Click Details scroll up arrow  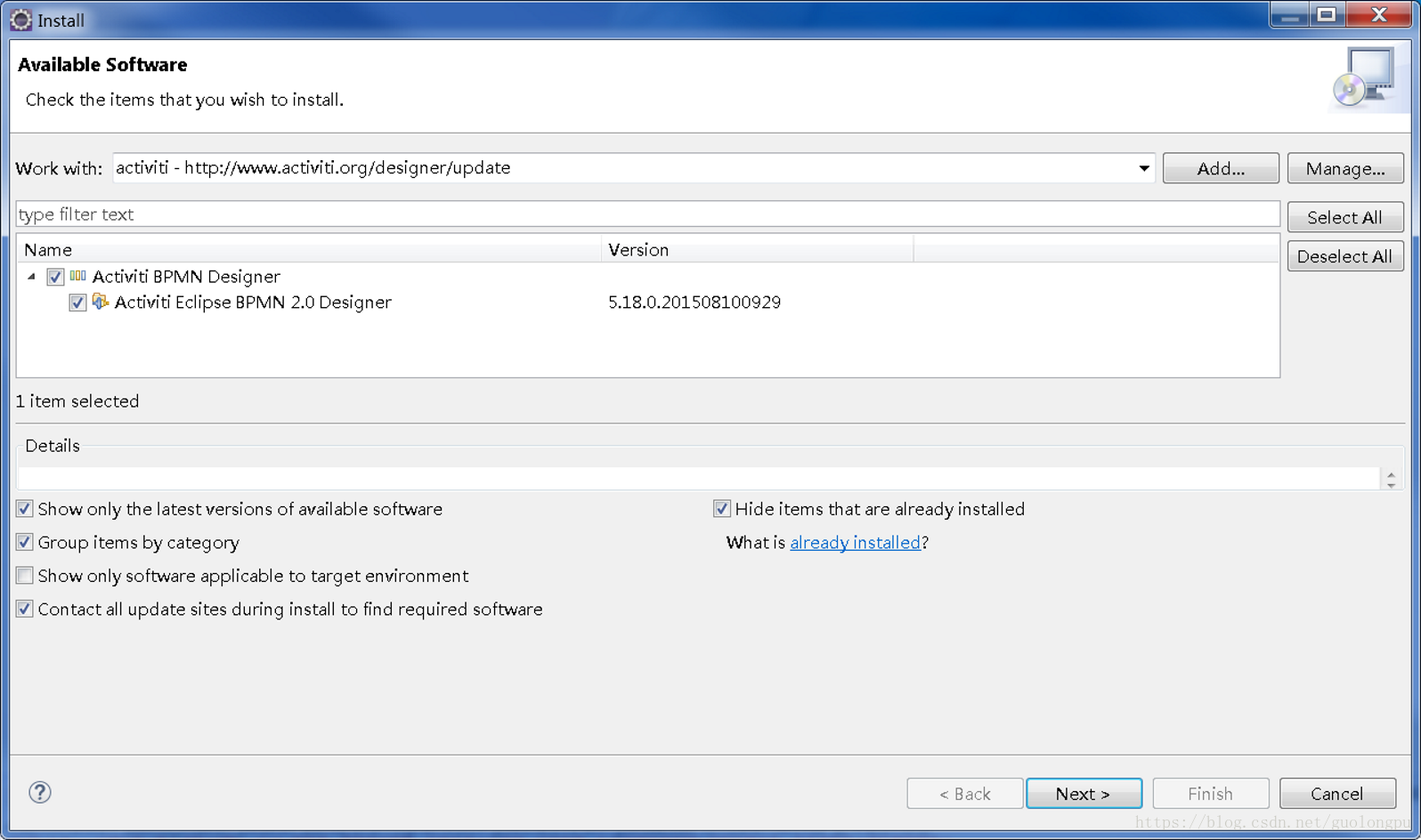pos(1391,474)
